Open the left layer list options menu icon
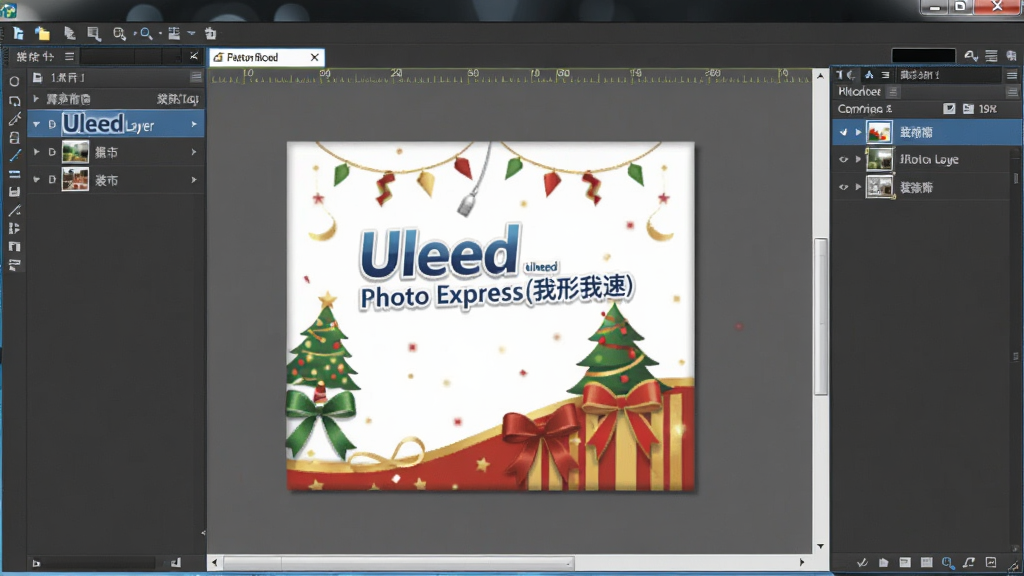Screen dimensions: 1024x576 coord(196,77)
